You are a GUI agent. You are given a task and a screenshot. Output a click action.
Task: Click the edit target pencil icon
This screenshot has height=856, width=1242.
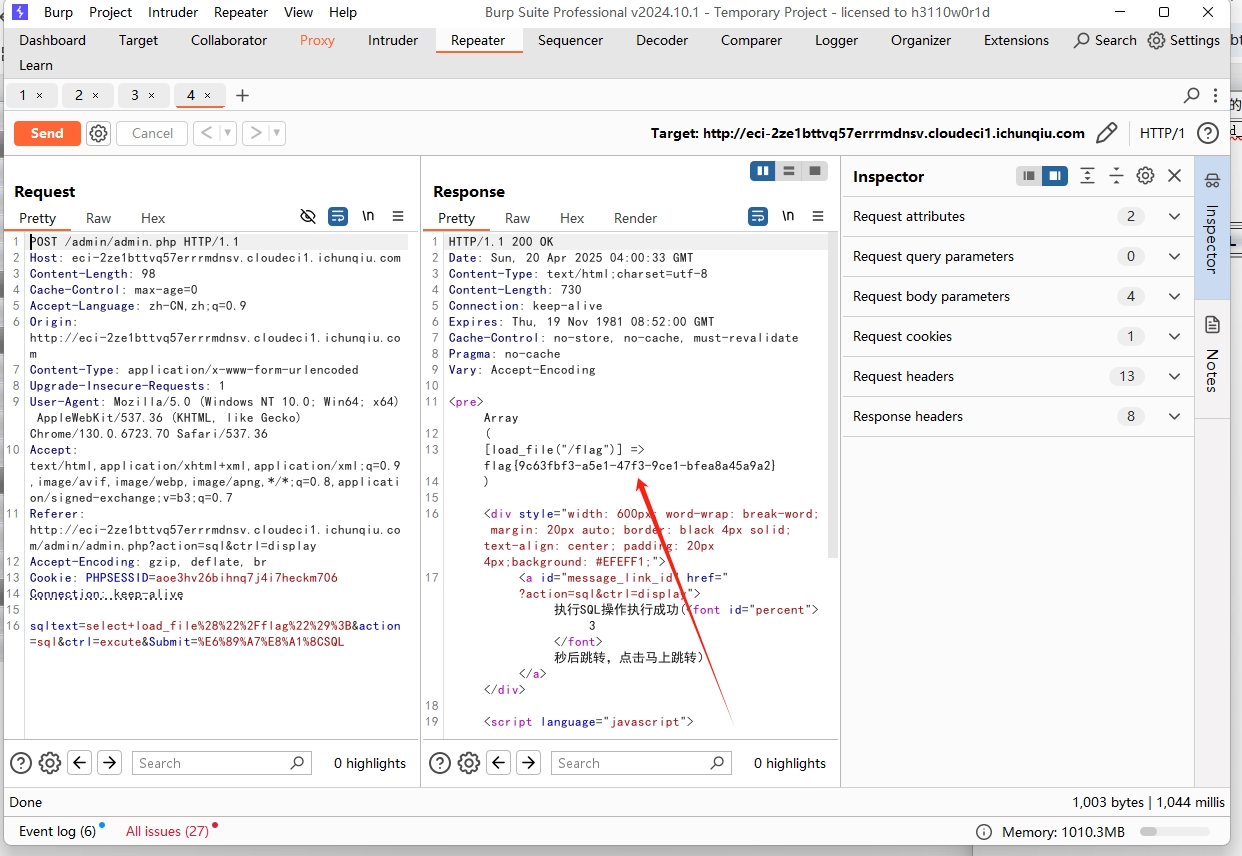[1106, 133]
